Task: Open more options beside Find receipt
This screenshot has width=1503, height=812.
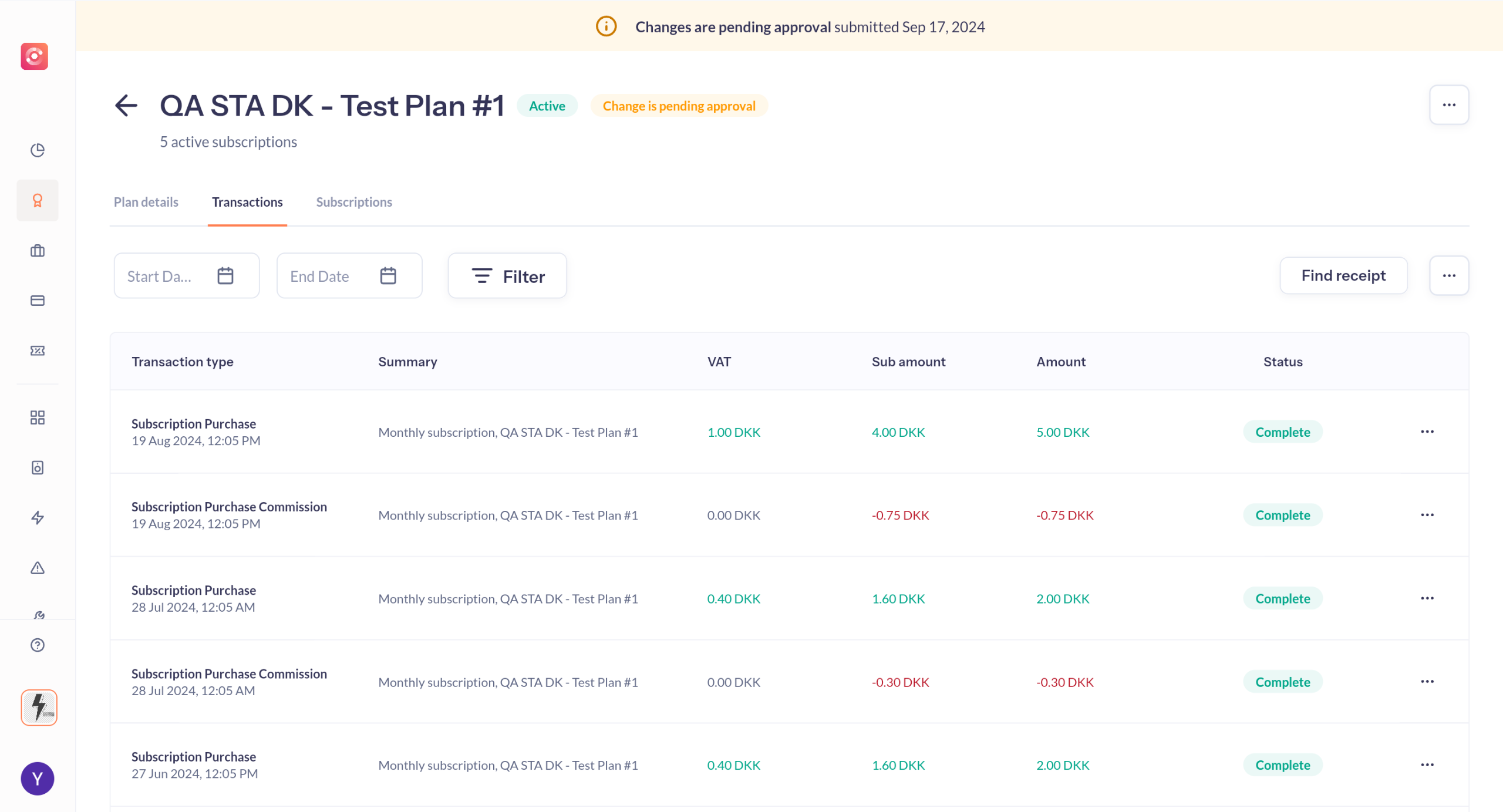Action: coord(1448,275)
